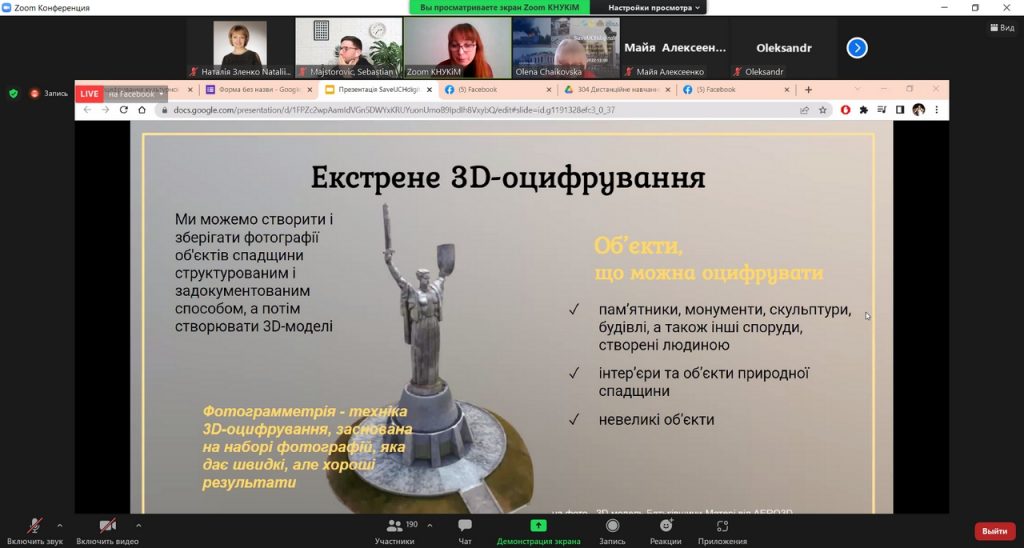
Task: Click green shield encryption info icon
Action: (x=13, y=93)
